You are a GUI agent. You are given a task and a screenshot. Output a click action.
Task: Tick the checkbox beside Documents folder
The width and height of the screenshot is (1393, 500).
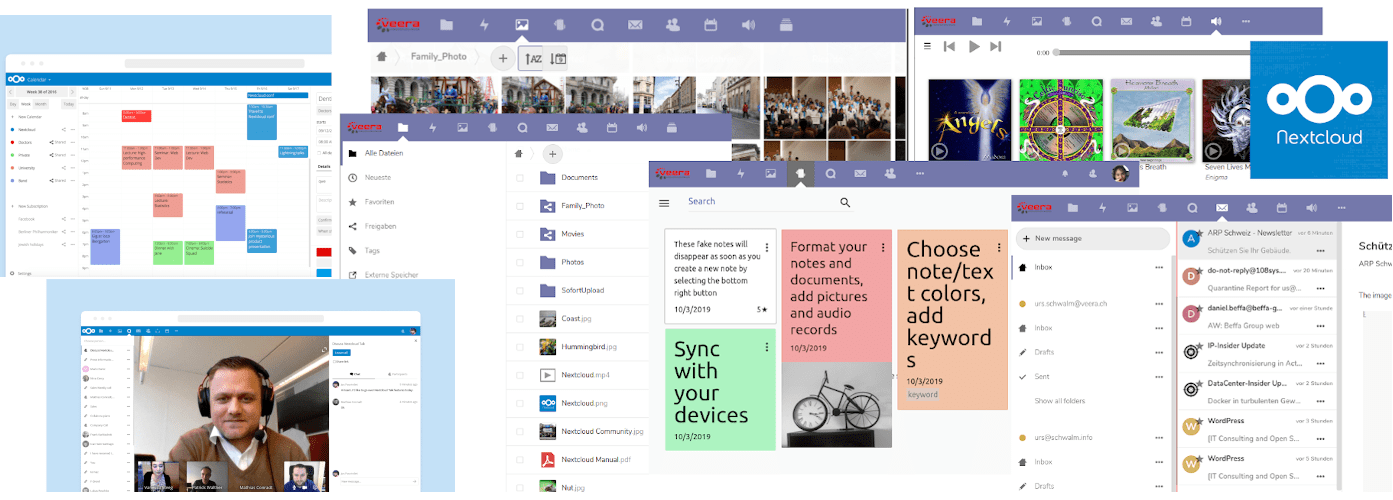519,177
